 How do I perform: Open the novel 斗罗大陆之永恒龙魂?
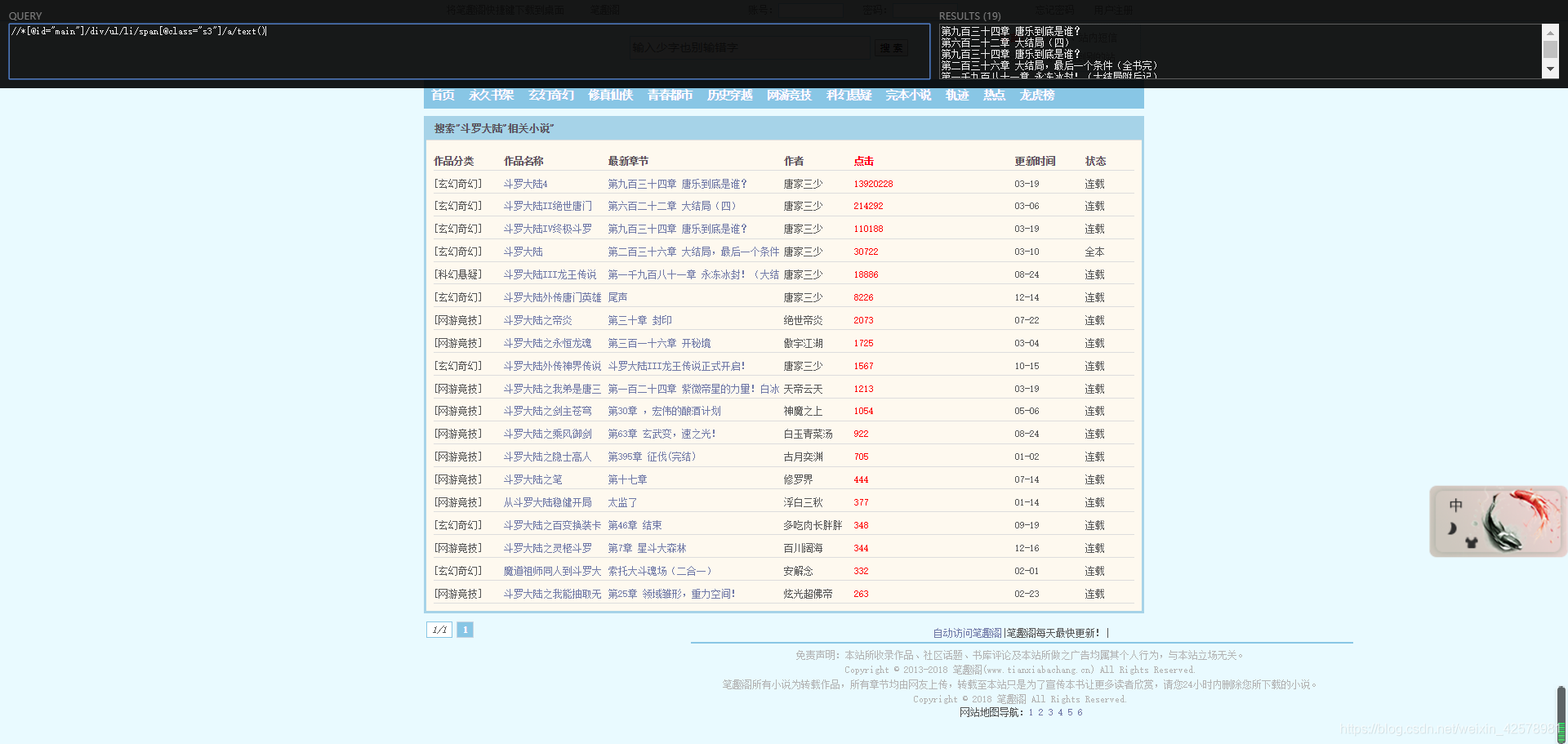coord(547,344)
